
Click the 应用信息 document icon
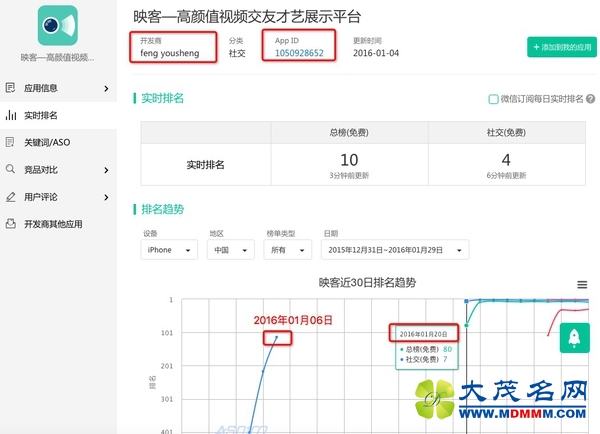10,88
